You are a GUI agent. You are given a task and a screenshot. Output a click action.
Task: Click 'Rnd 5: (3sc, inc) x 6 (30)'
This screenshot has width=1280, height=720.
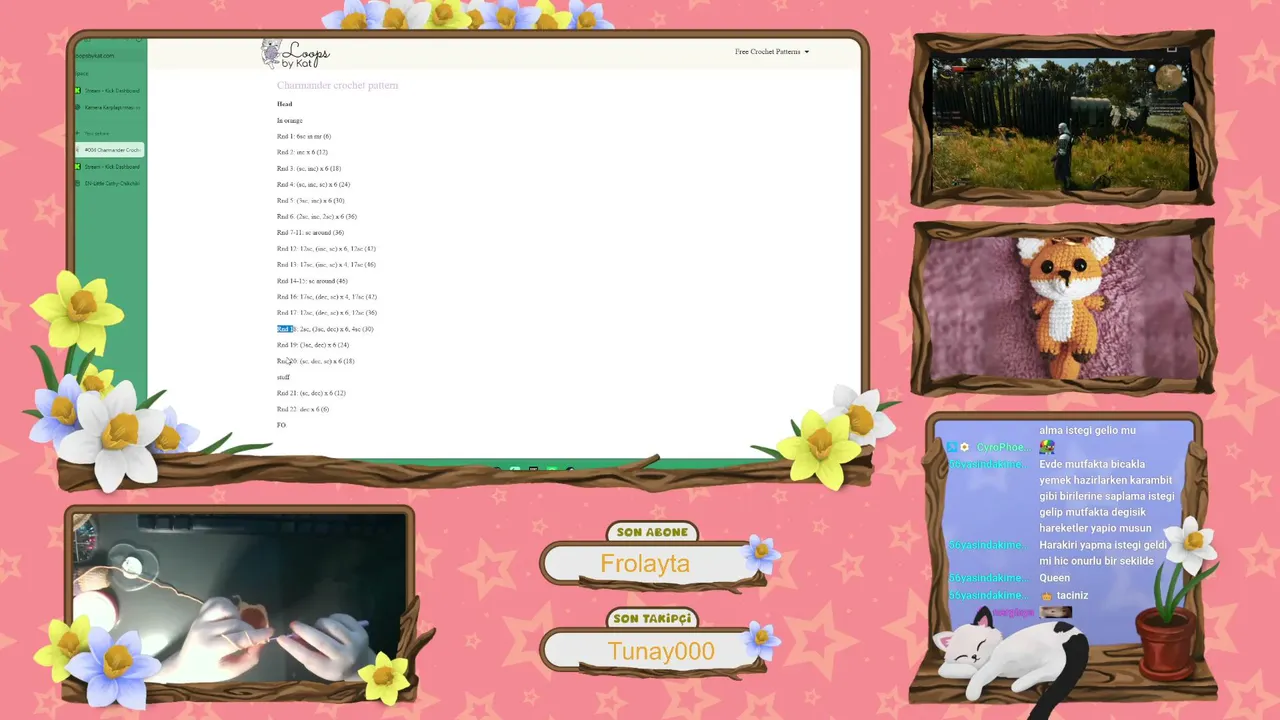pos(310,200)
